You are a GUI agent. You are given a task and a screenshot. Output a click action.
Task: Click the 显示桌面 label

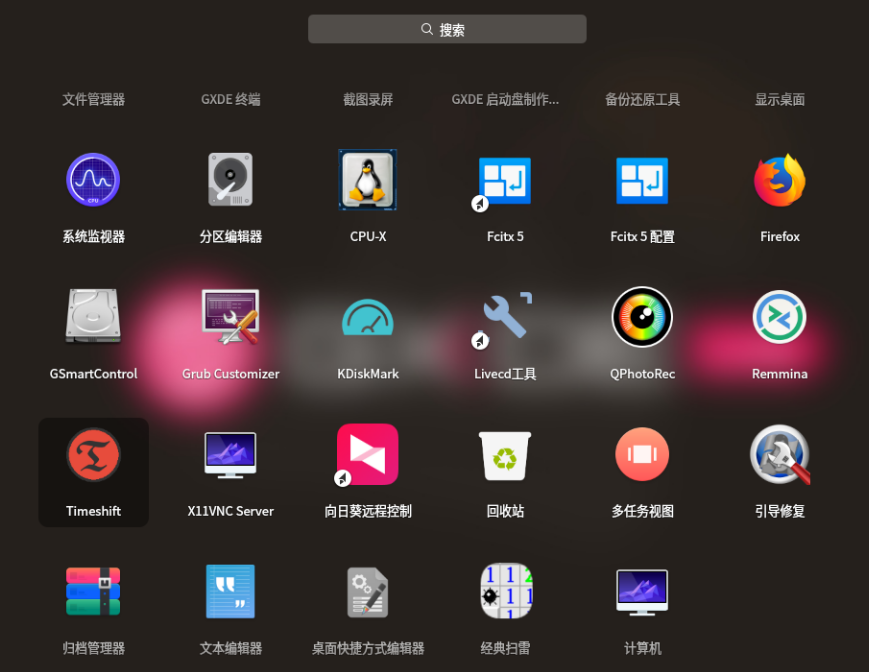point(780,100)
